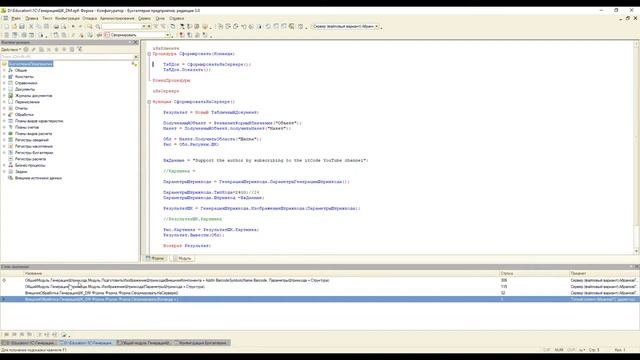This screenshot has width=640, height=360.
Task: Switch to the Модуль editor tab
Action: pos(182,258)
